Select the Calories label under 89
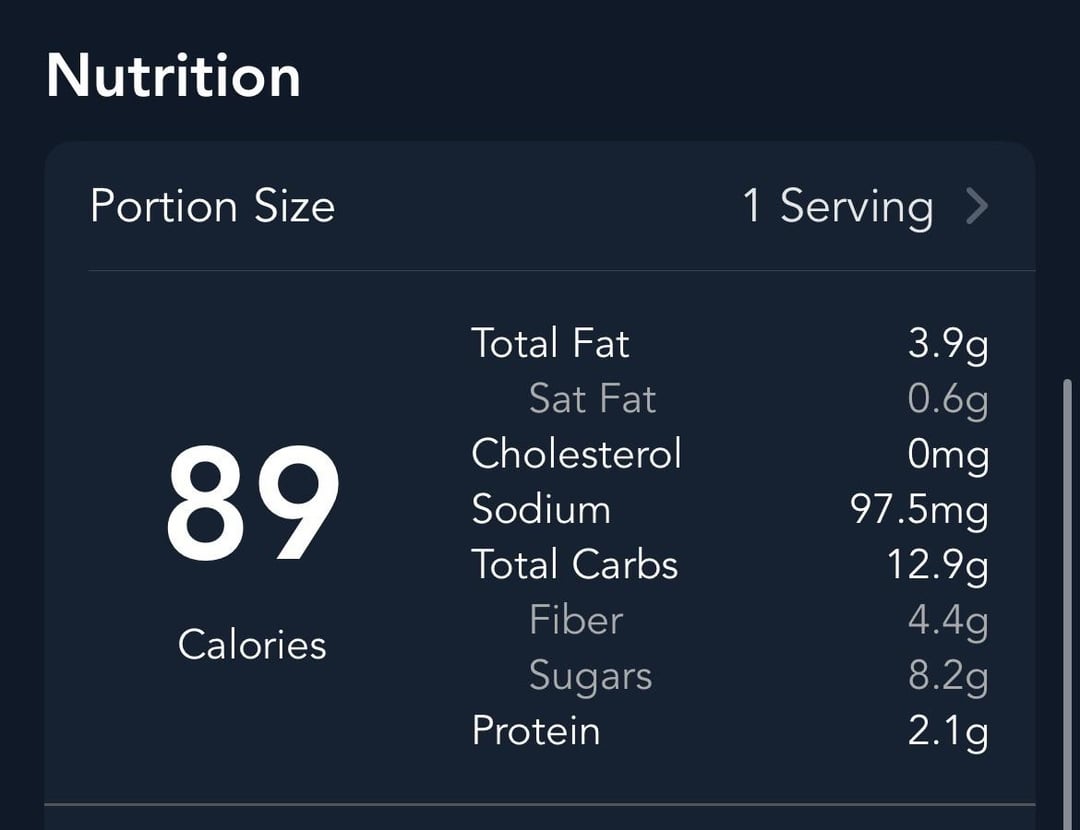The width and height of the screenshot is (1080, 830). (252, 645)
